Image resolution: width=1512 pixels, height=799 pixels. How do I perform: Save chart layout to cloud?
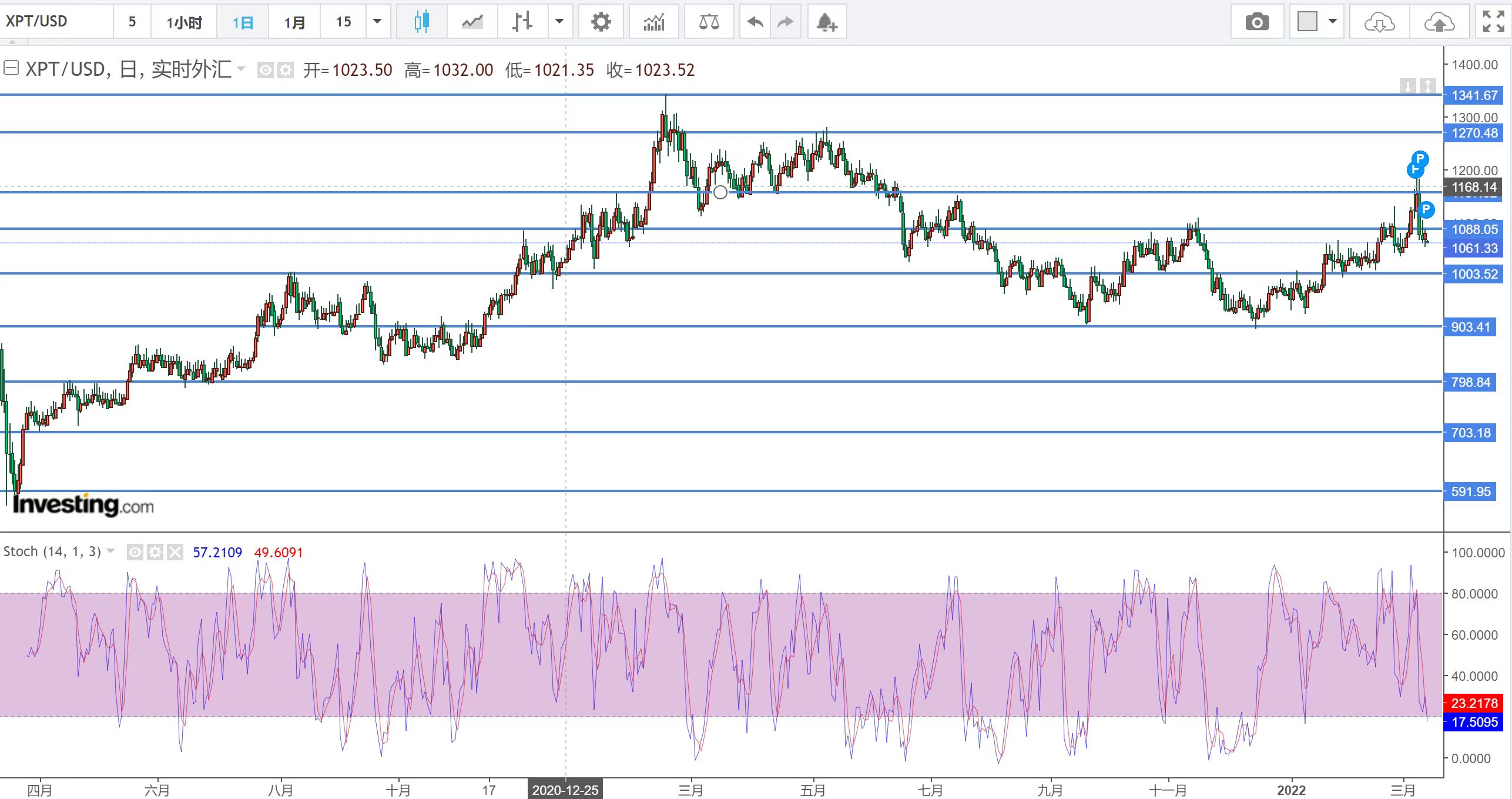(x=1439, y=22)
